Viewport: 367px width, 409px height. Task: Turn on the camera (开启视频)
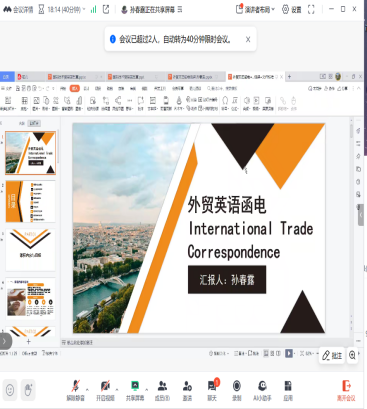(105, 390)
